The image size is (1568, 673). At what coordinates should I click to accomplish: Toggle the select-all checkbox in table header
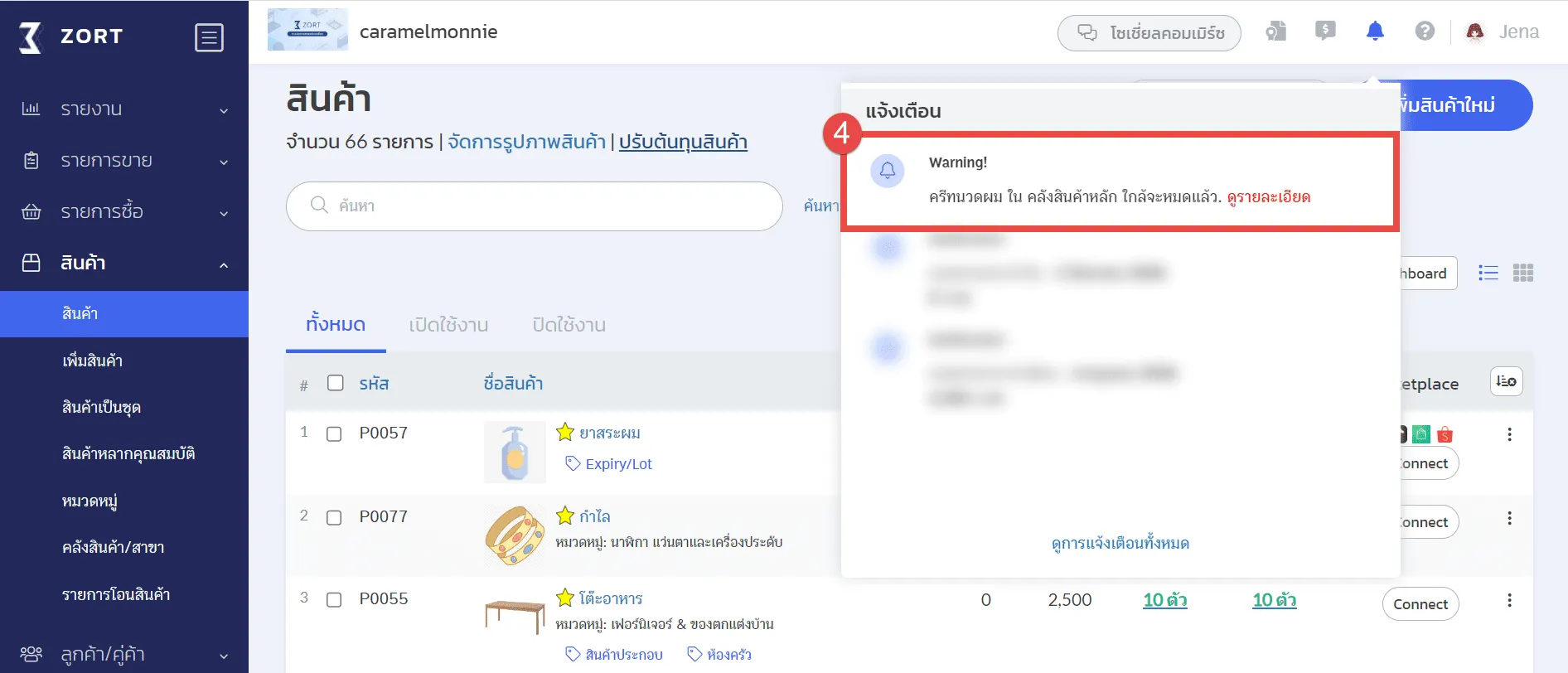click(335, 383)
